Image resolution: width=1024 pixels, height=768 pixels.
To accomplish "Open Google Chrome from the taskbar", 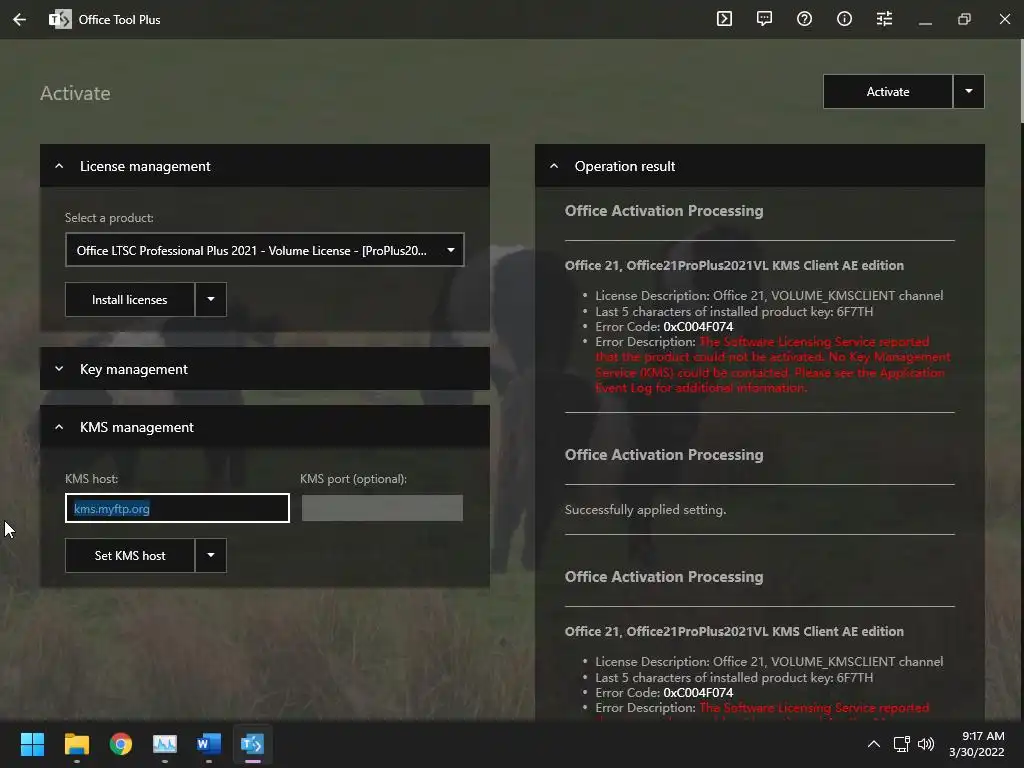I will [x=121, y=744].
